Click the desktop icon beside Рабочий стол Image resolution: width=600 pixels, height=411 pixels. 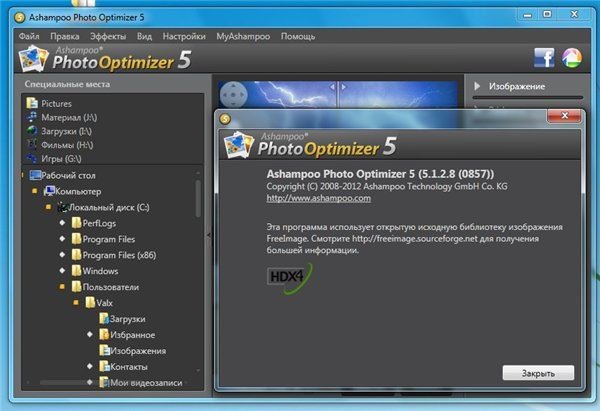coord(35,175)
